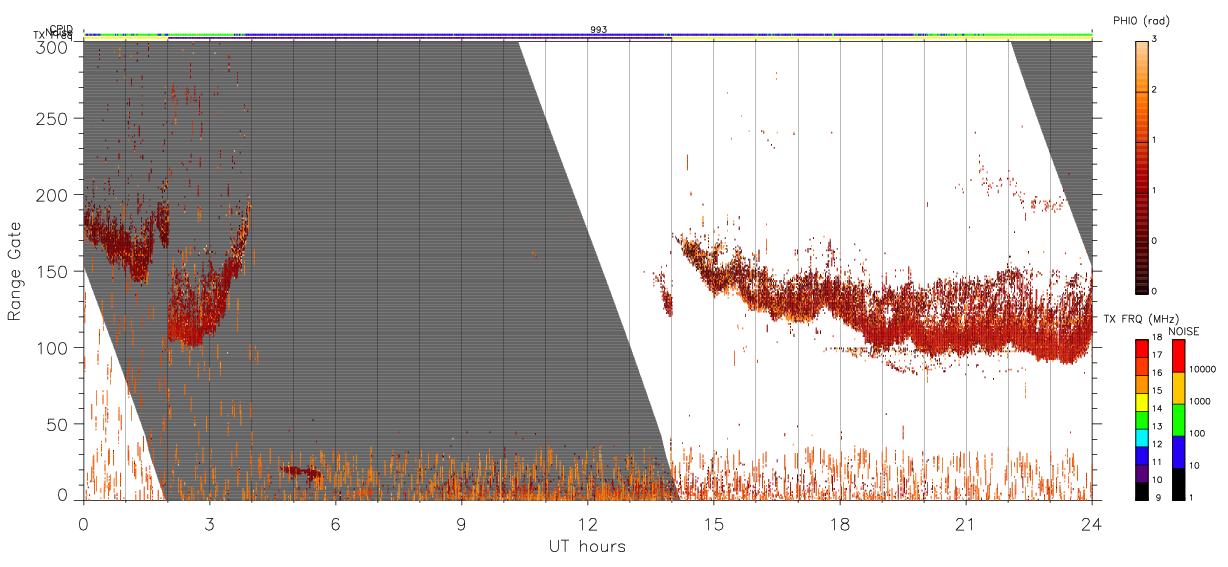Click the "10000" label in NOISE legend
Screen dimensions: 1228x567
point(1204,371)
